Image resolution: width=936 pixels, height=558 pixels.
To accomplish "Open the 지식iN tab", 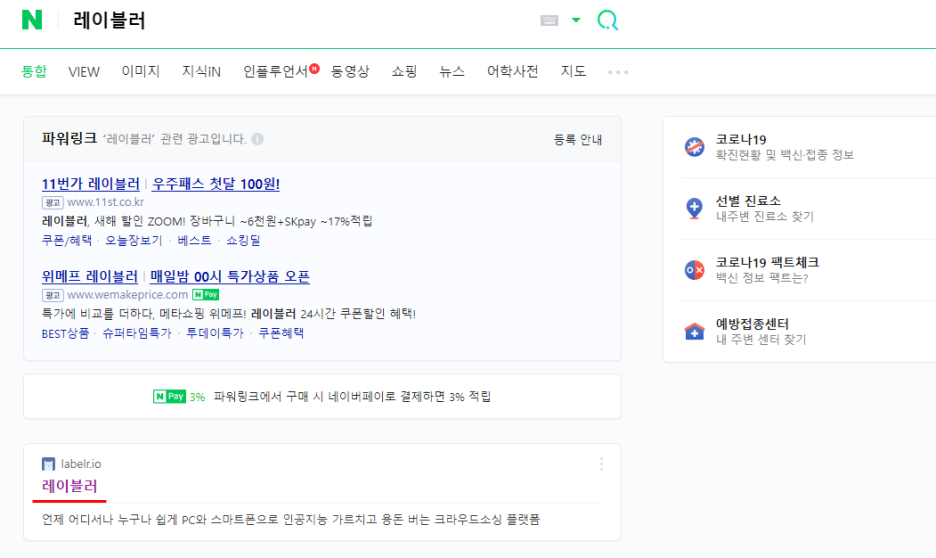I will click(x=201, y=72).
